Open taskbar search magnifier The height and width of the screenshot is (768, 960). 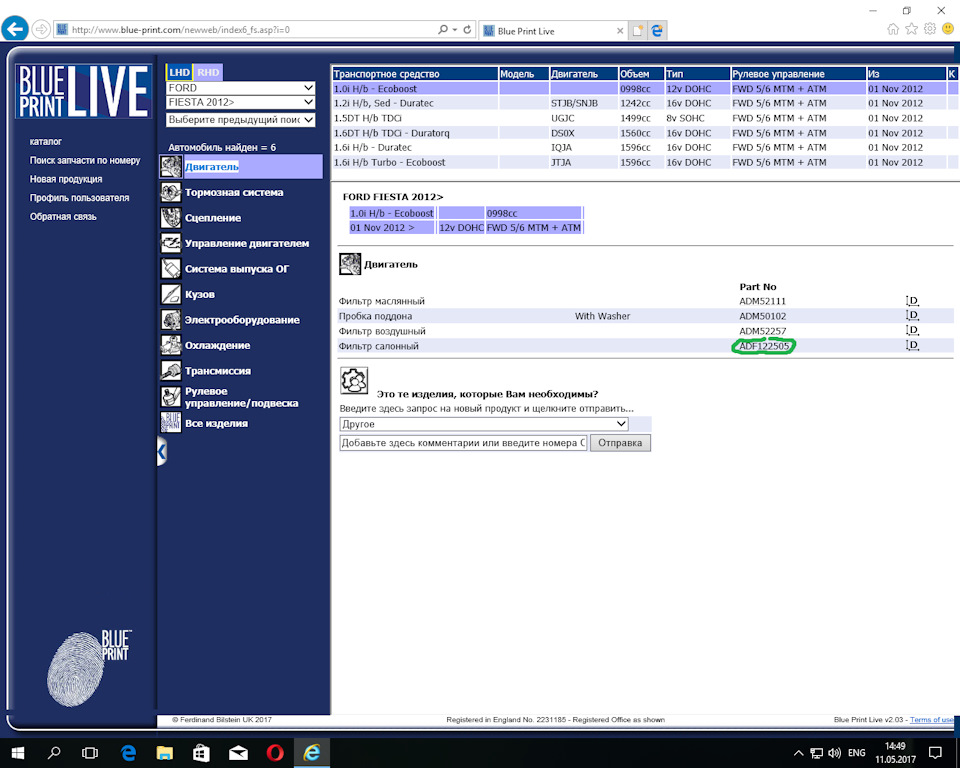(x=54, y=753)
